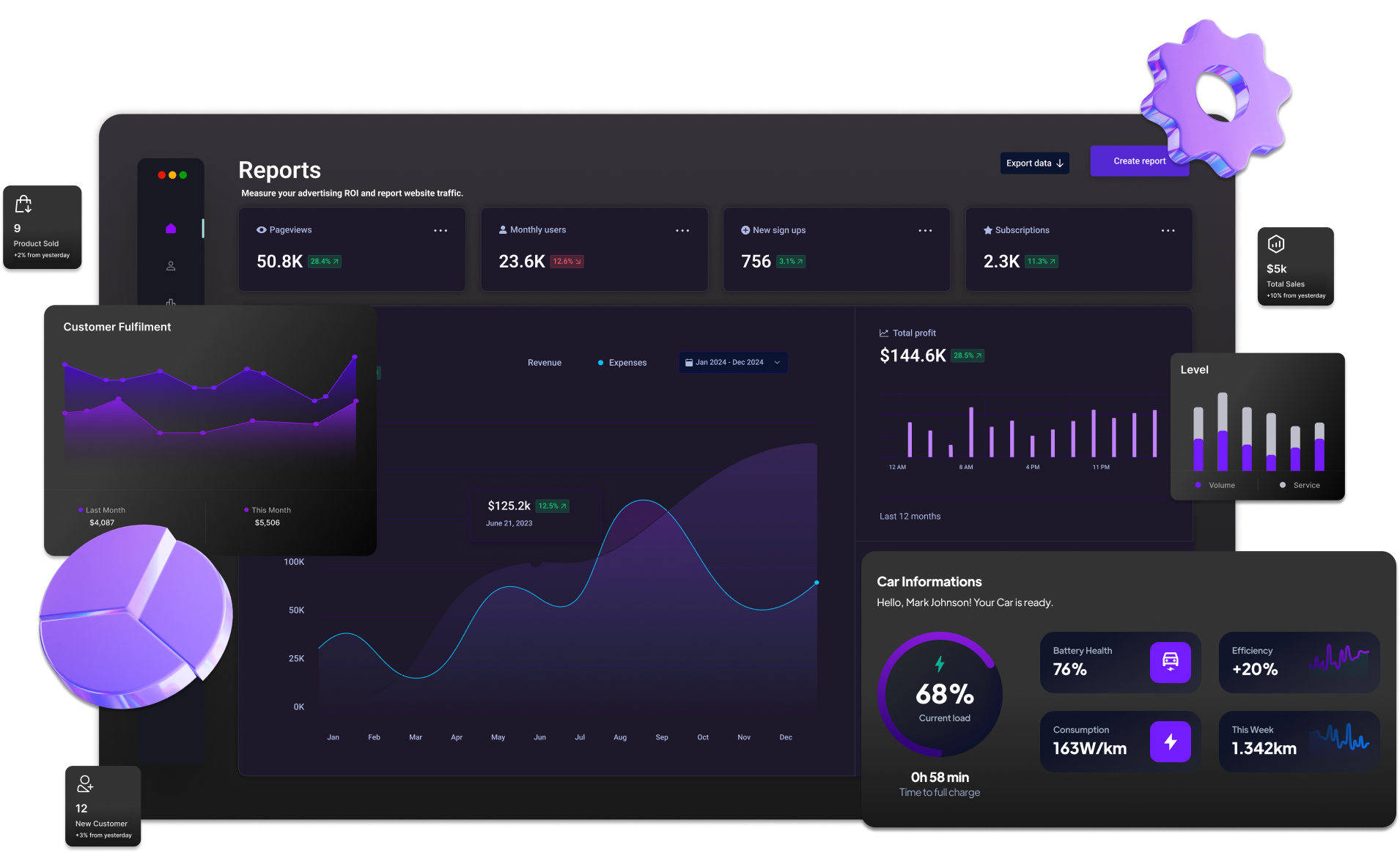Click the Customer Fulfilment title

(x=117, y=327)
